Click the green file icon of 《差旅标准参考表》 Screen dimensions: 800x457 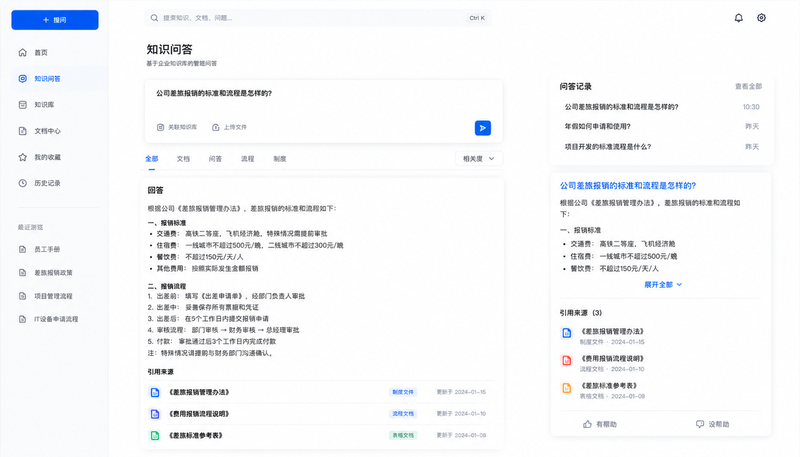(x=155, y=436)
